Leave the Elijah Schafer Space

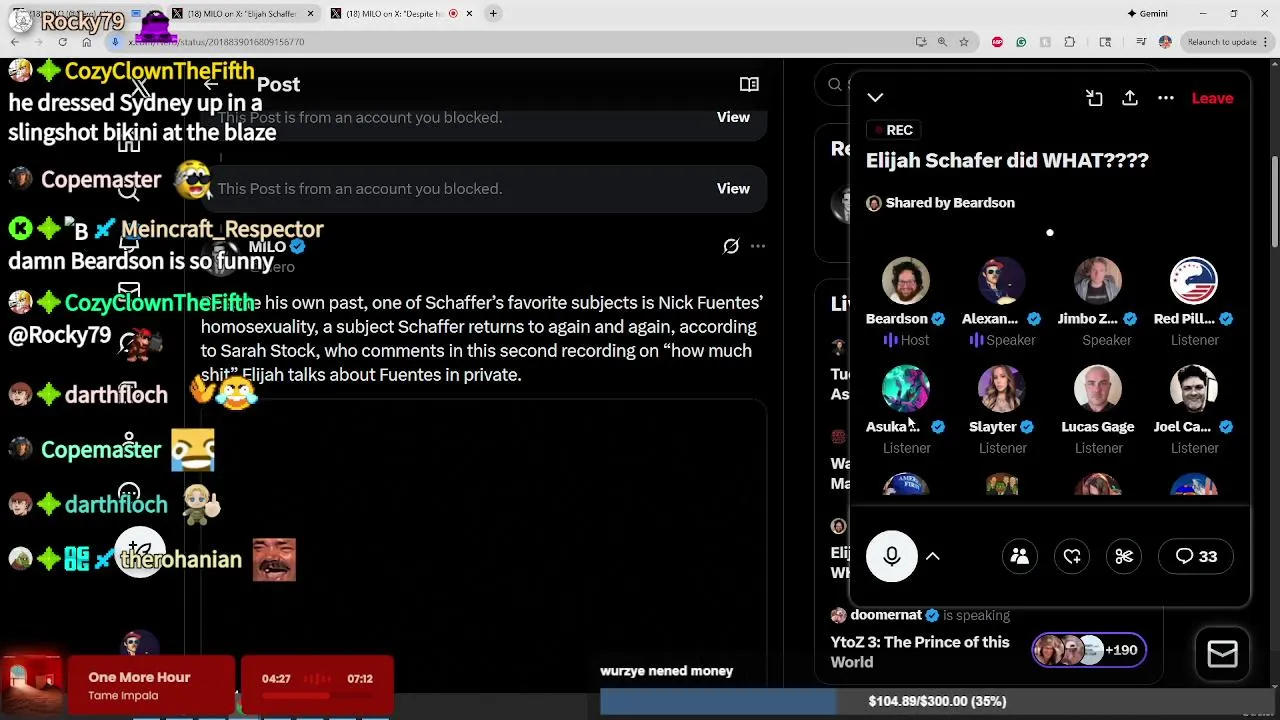(1212, 98)
